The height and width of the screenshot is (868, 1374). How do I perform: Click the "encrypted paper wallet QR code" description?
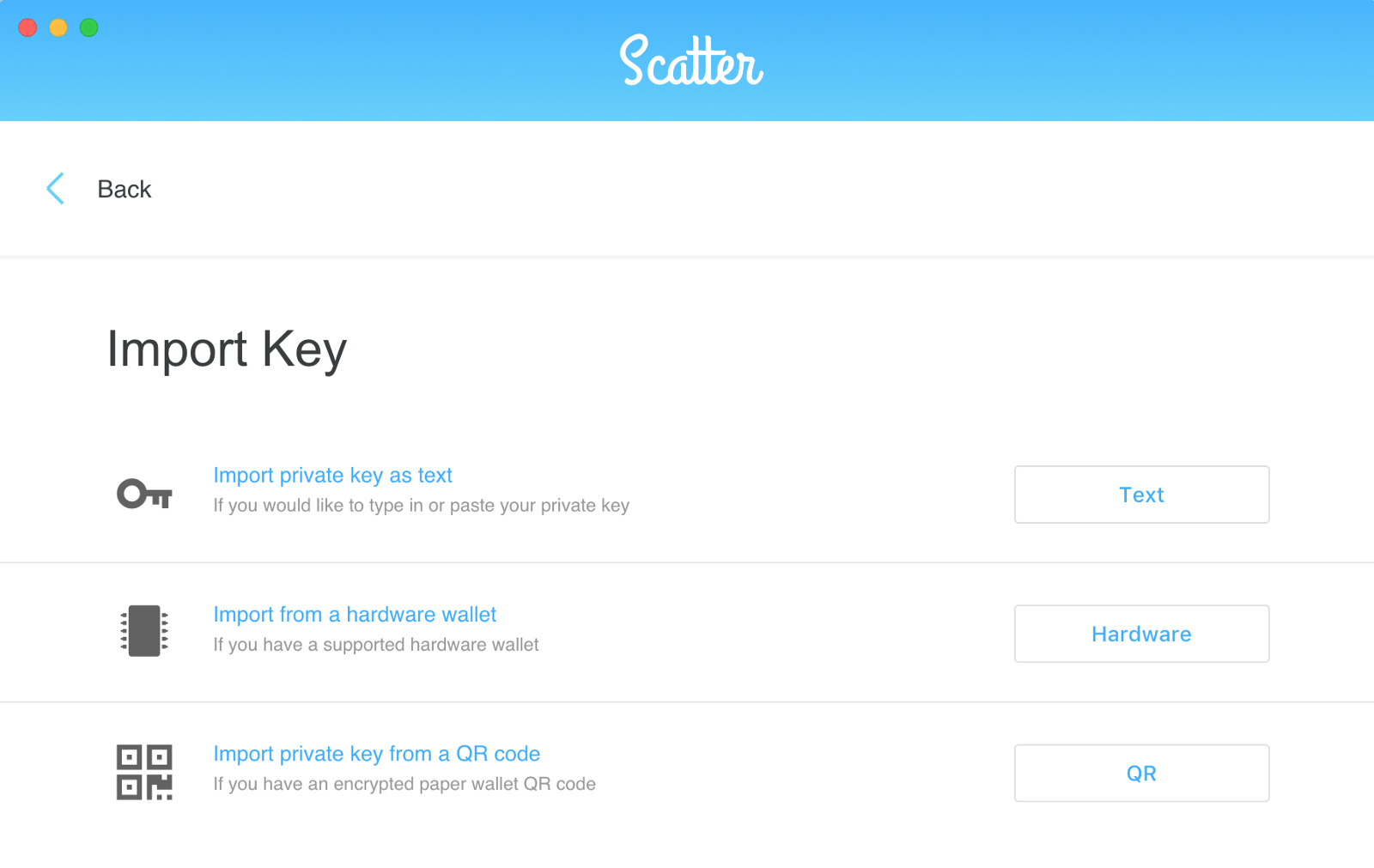(404, 784)
